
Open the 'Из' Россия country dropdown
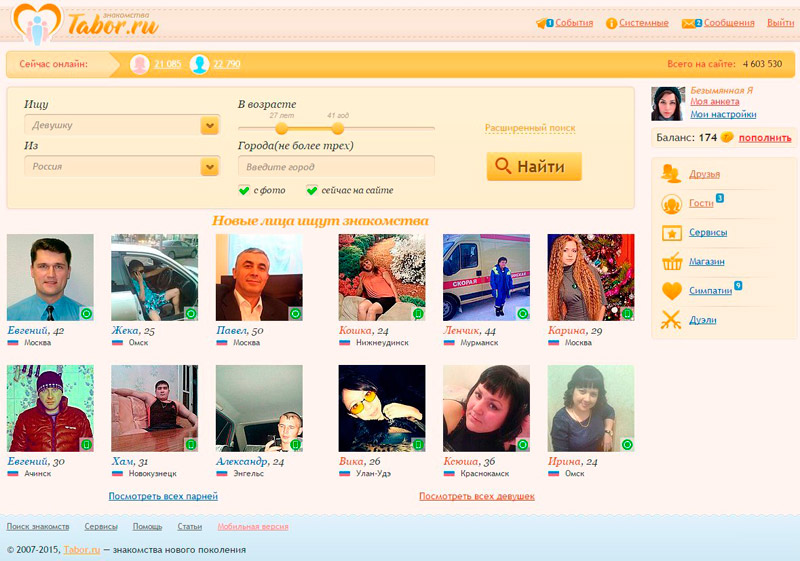point(122,166)
